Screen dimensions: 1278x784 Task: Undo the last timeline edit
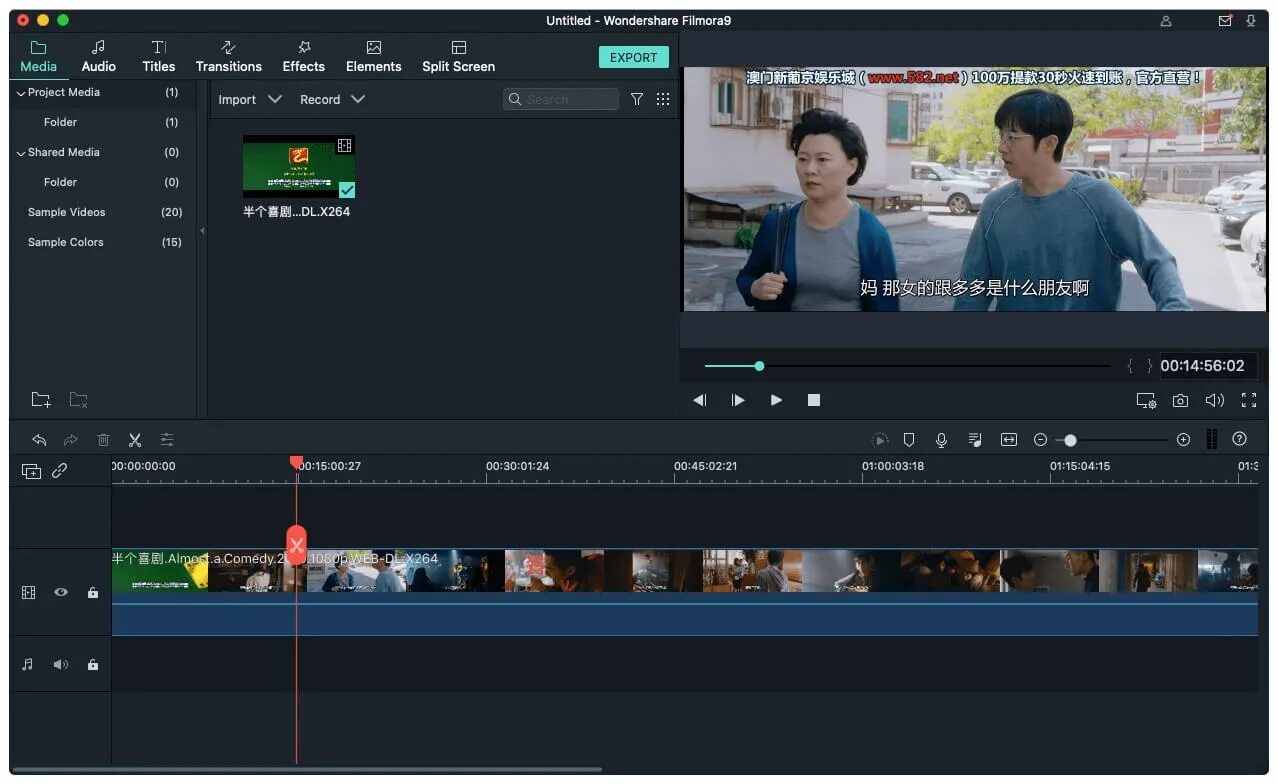pyautogui.click(x=39, y=439)
